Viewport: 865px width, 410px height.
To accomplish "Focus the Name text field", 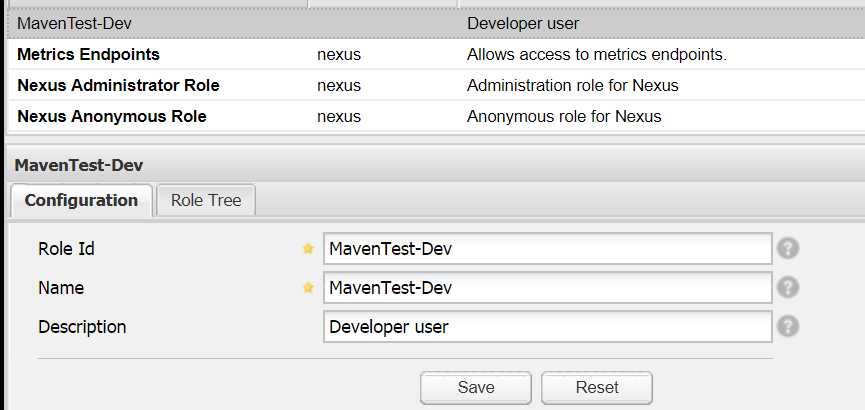I will click(547, 287).
